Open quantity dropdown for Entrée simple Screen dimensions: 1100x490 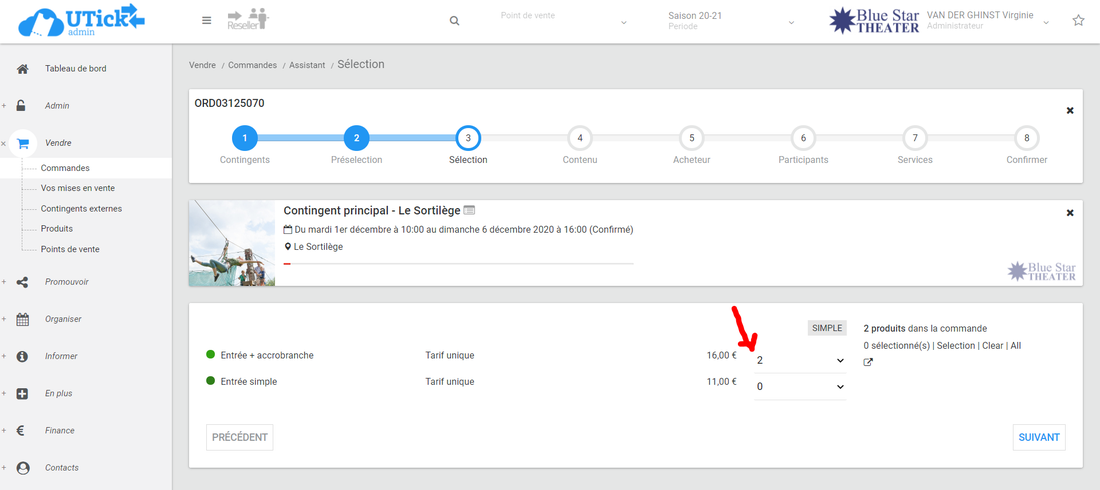pos(800,387)
